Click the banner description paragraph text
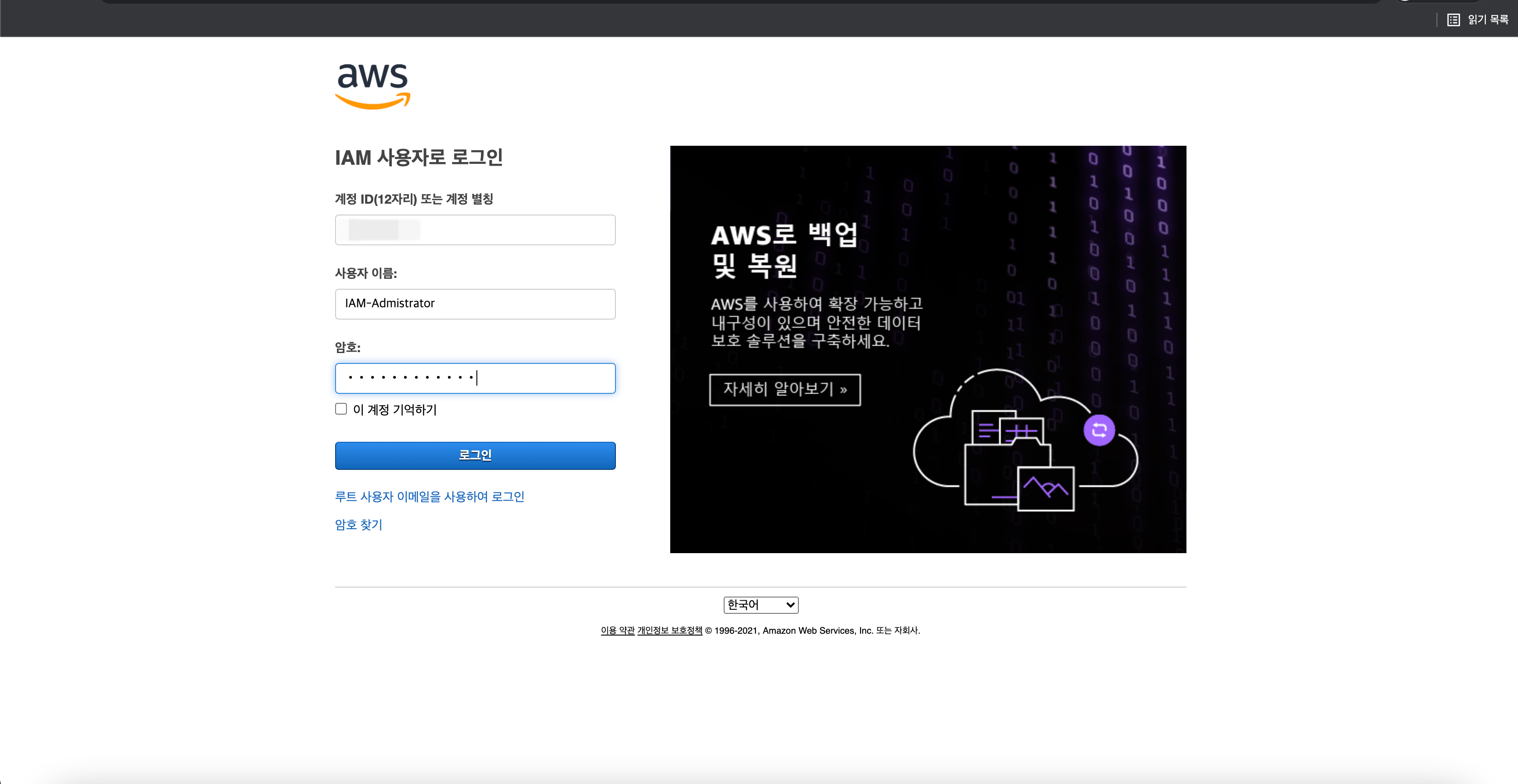The width and height of the screenshot is (1518, 784). [816, 322]
